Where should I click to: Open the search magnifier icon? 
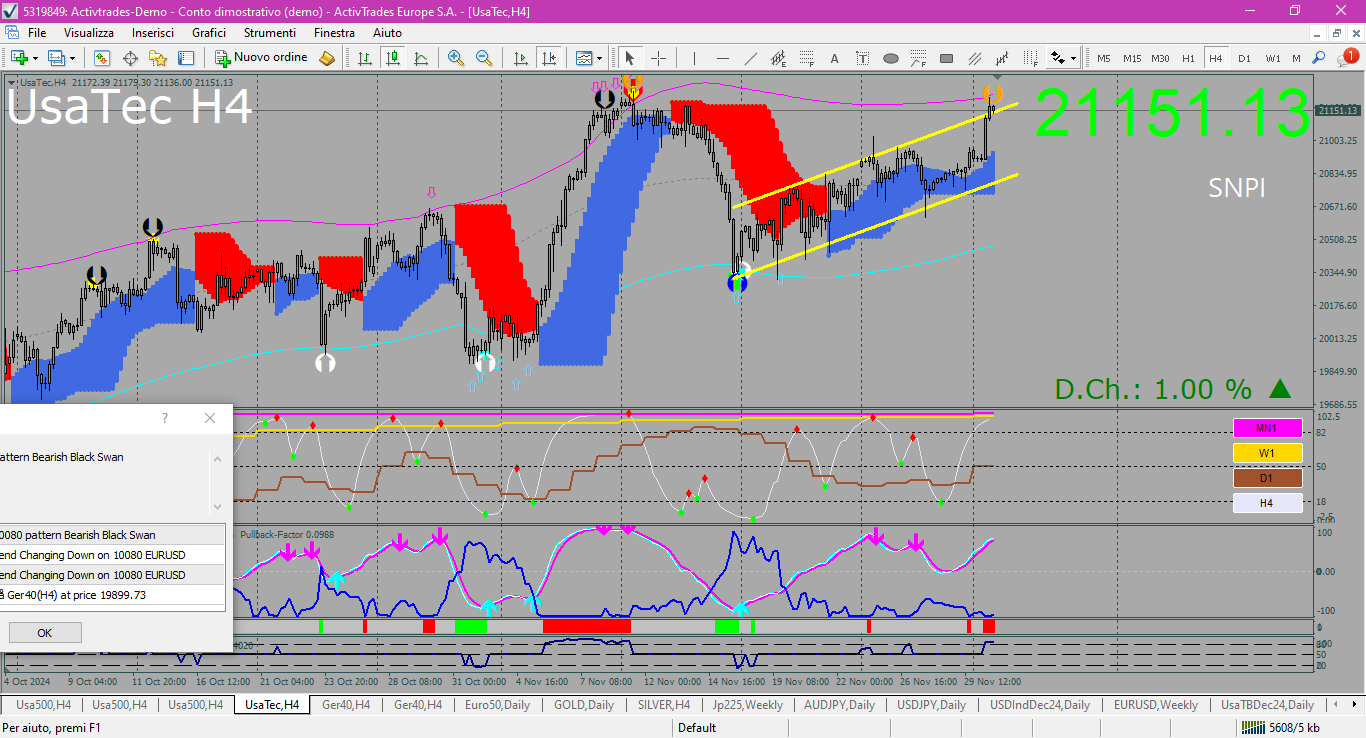click(1319, 58)
